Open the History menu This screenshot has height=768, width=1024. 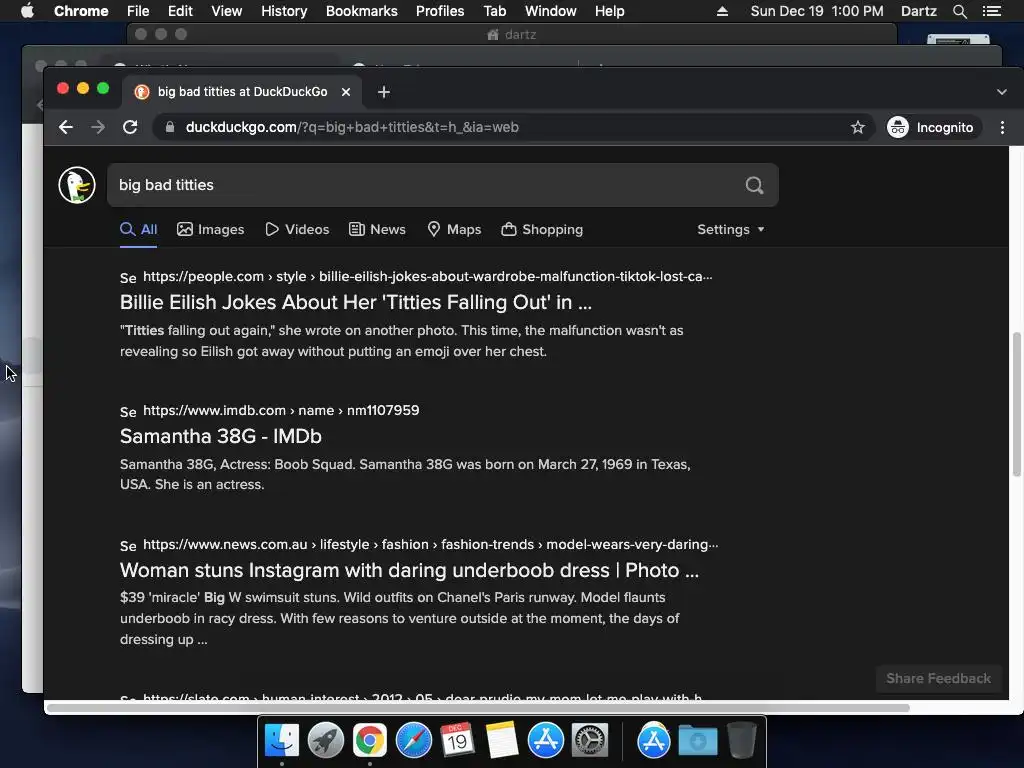click(284, 11)
